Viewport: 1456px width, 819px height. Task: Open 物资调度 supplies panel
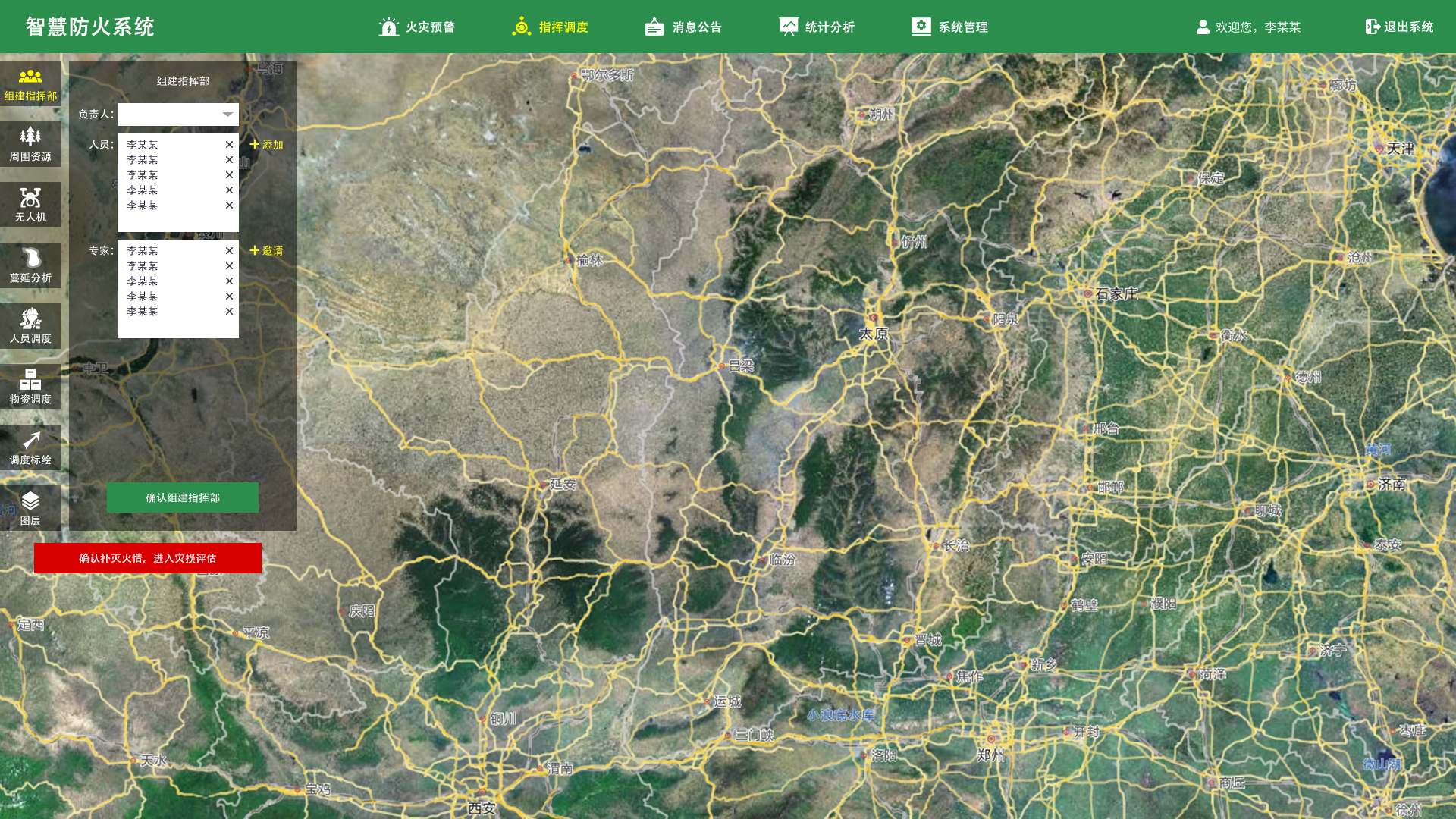coord(30,387)
